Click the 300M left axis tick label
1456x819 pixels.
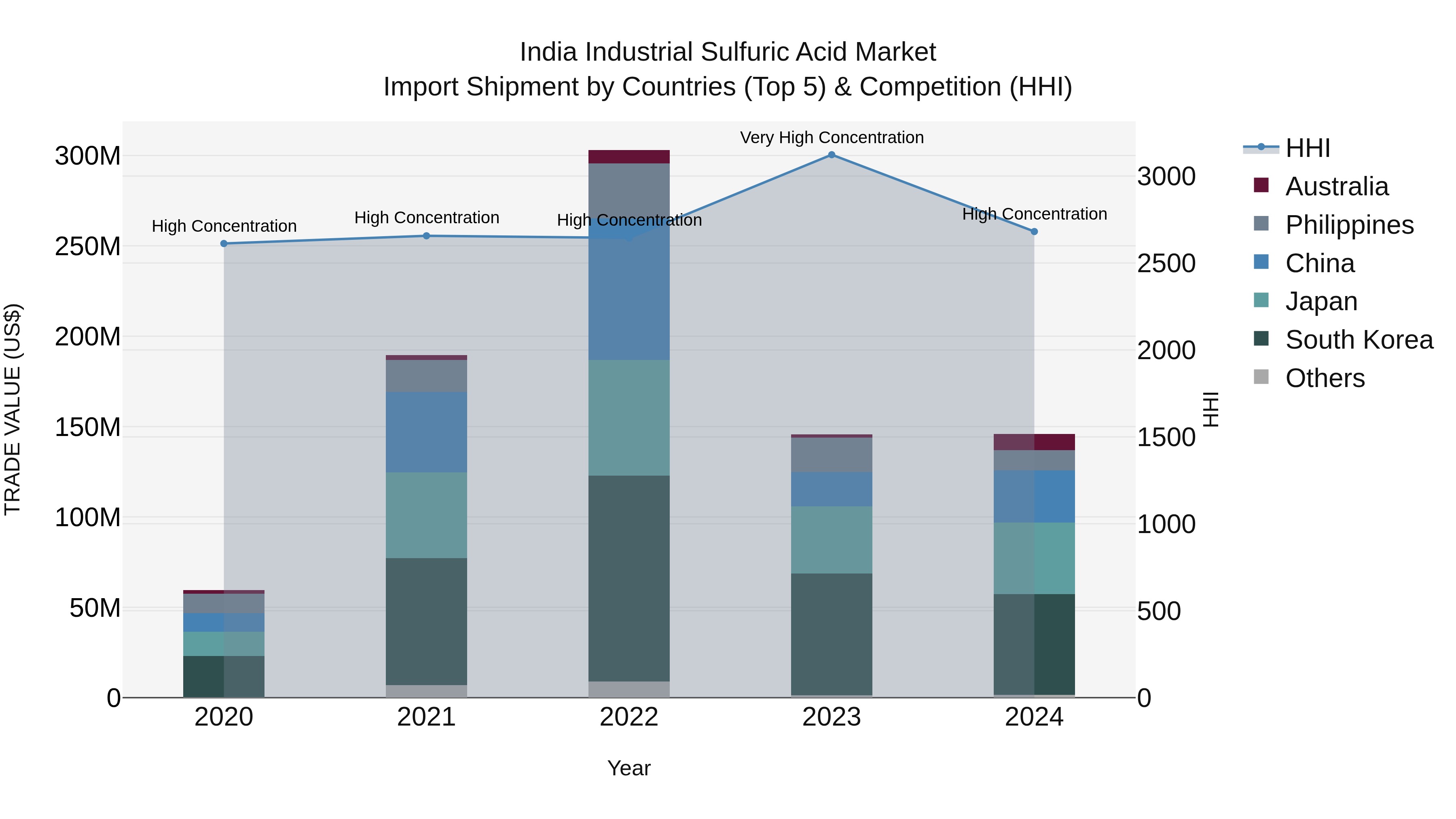(88, 156)
